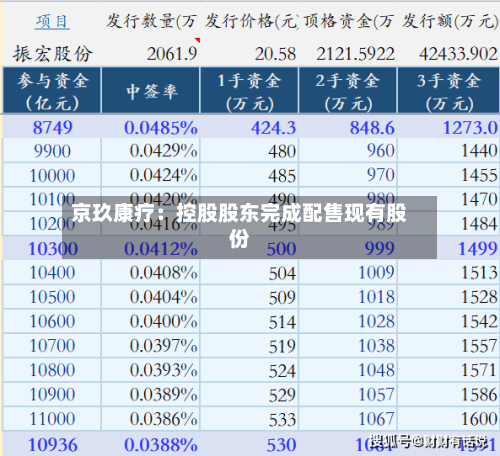Screen dimensions: 500x456
Task: Select the 1571 cell
Action: coord(449,370)
